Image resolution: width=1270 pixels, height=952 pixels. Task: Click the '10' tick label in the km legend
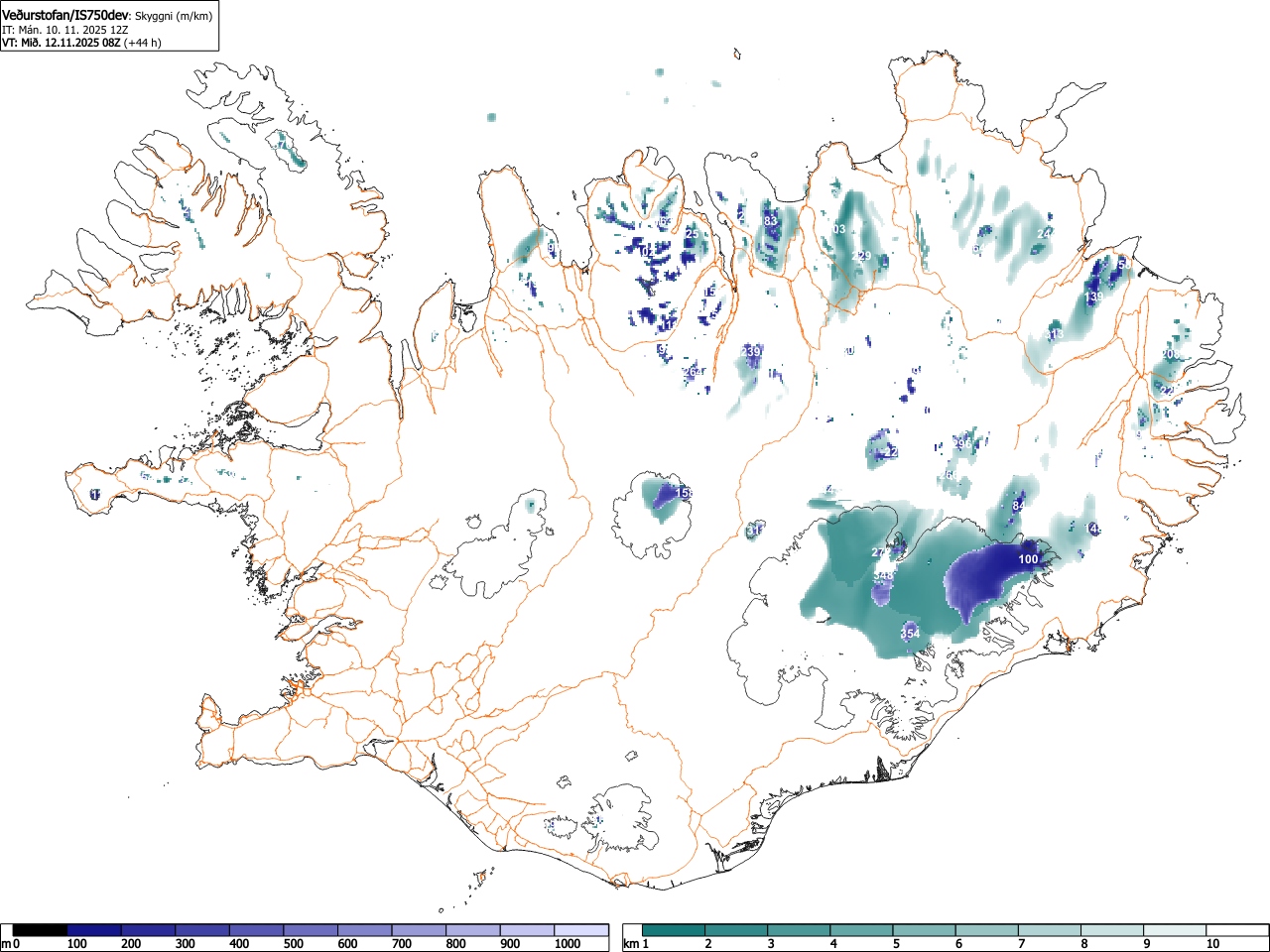click(1212, 944)
